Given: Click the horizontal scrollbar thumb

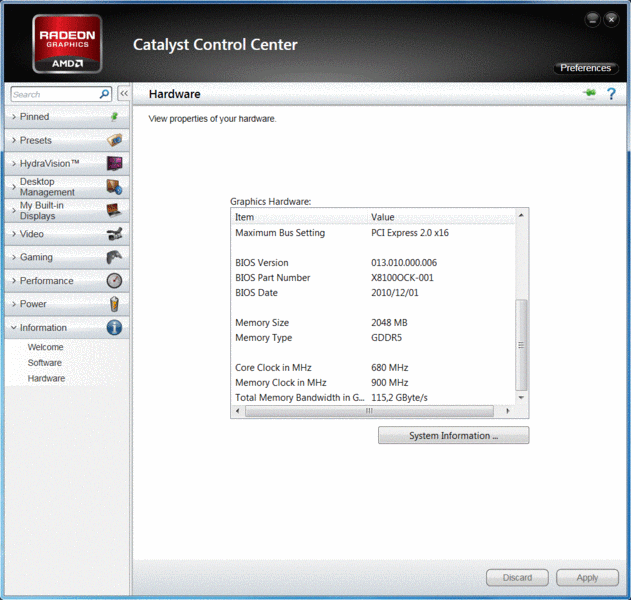Looking at the screenshot, I should coord(369,411).
